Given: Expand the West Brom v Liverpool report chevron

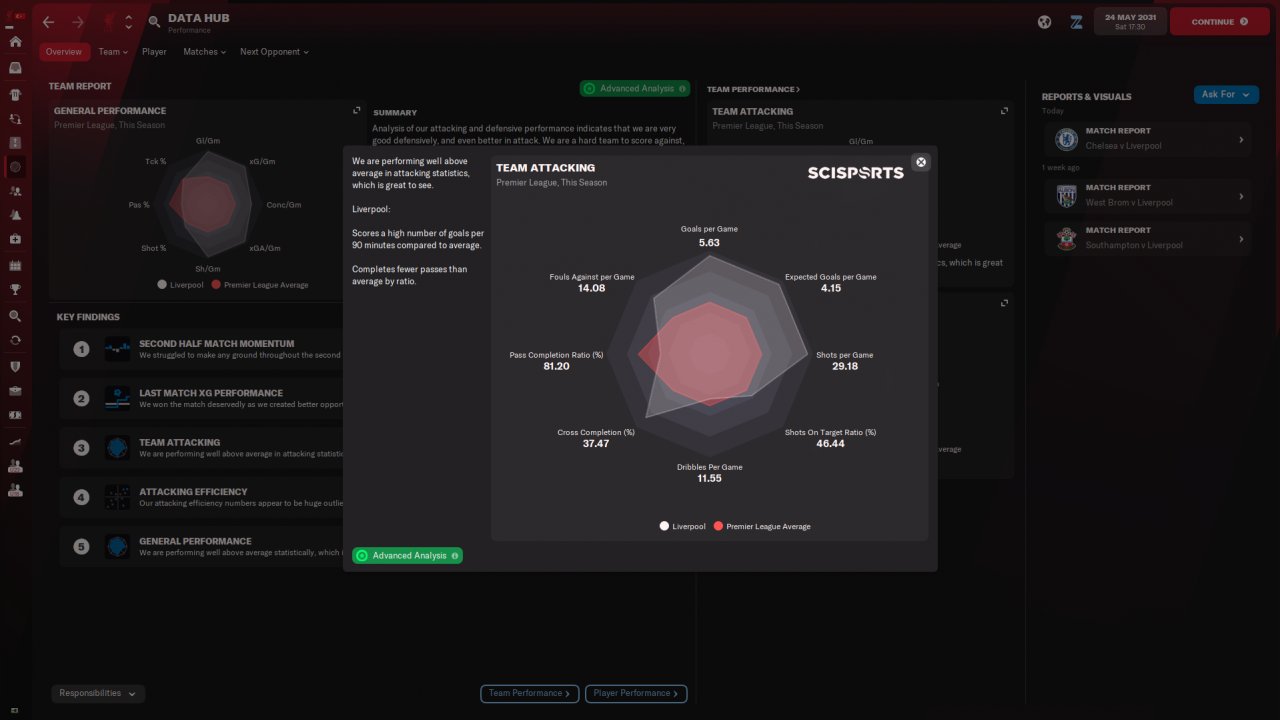Looking at the screenshot, I should click(1241, 196).
